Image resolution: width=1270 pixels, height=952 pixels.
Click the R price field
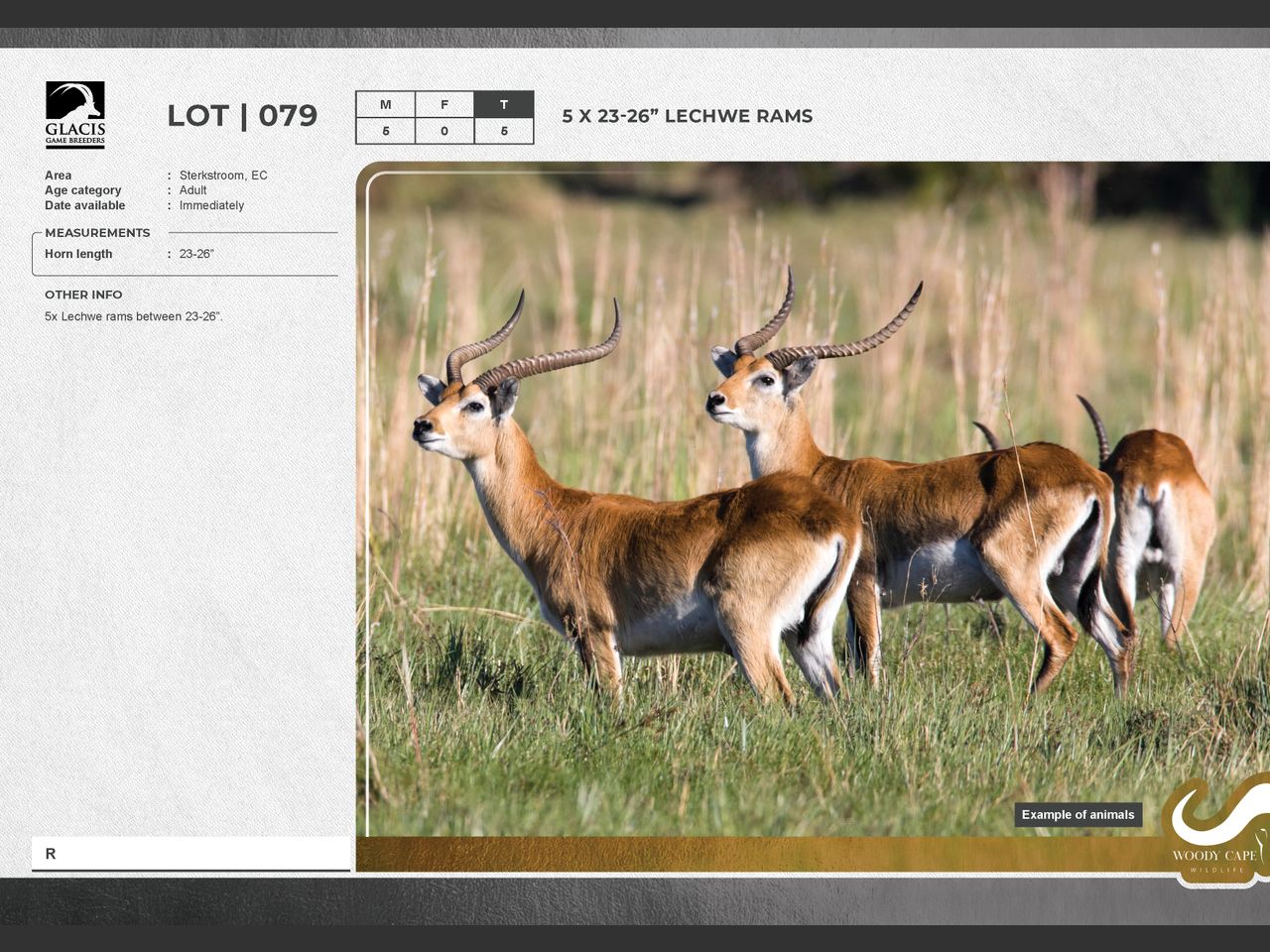point(190,853)
